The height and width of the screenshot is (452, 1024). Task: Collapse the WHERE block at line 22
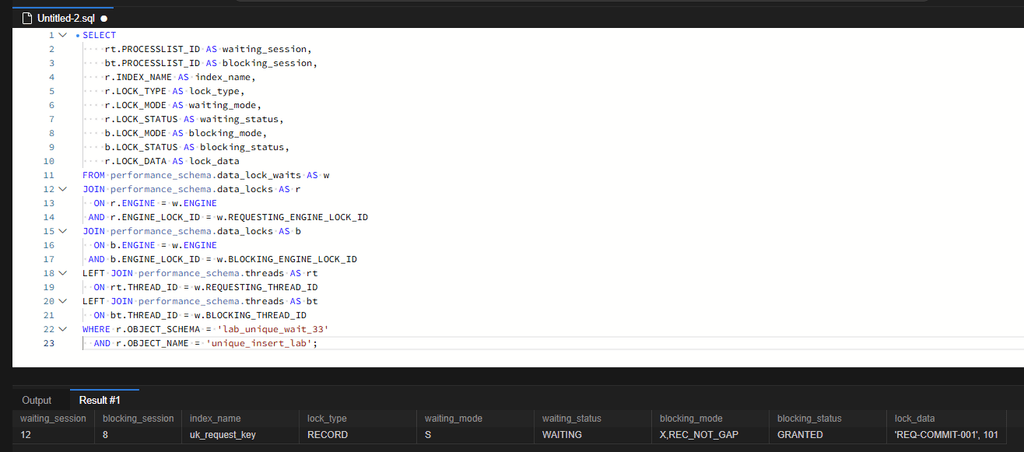(x=63, y=329)
